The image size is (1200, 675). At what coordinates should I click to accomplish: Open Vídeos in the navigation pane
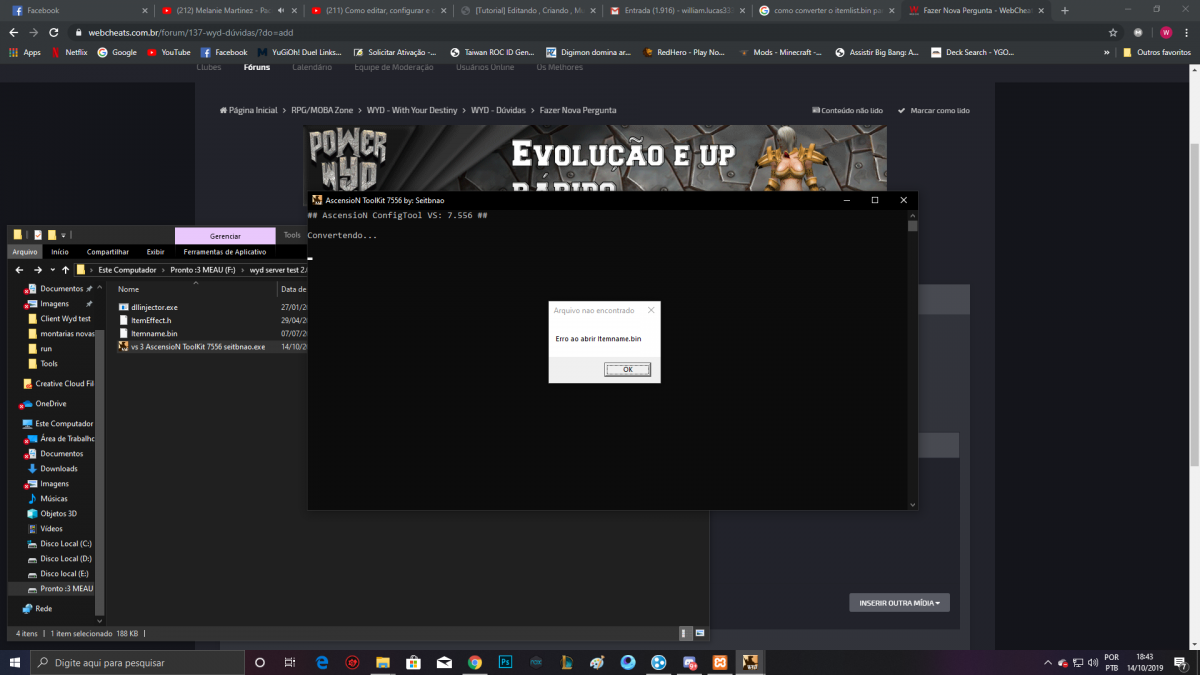click(x=51, y=529)
